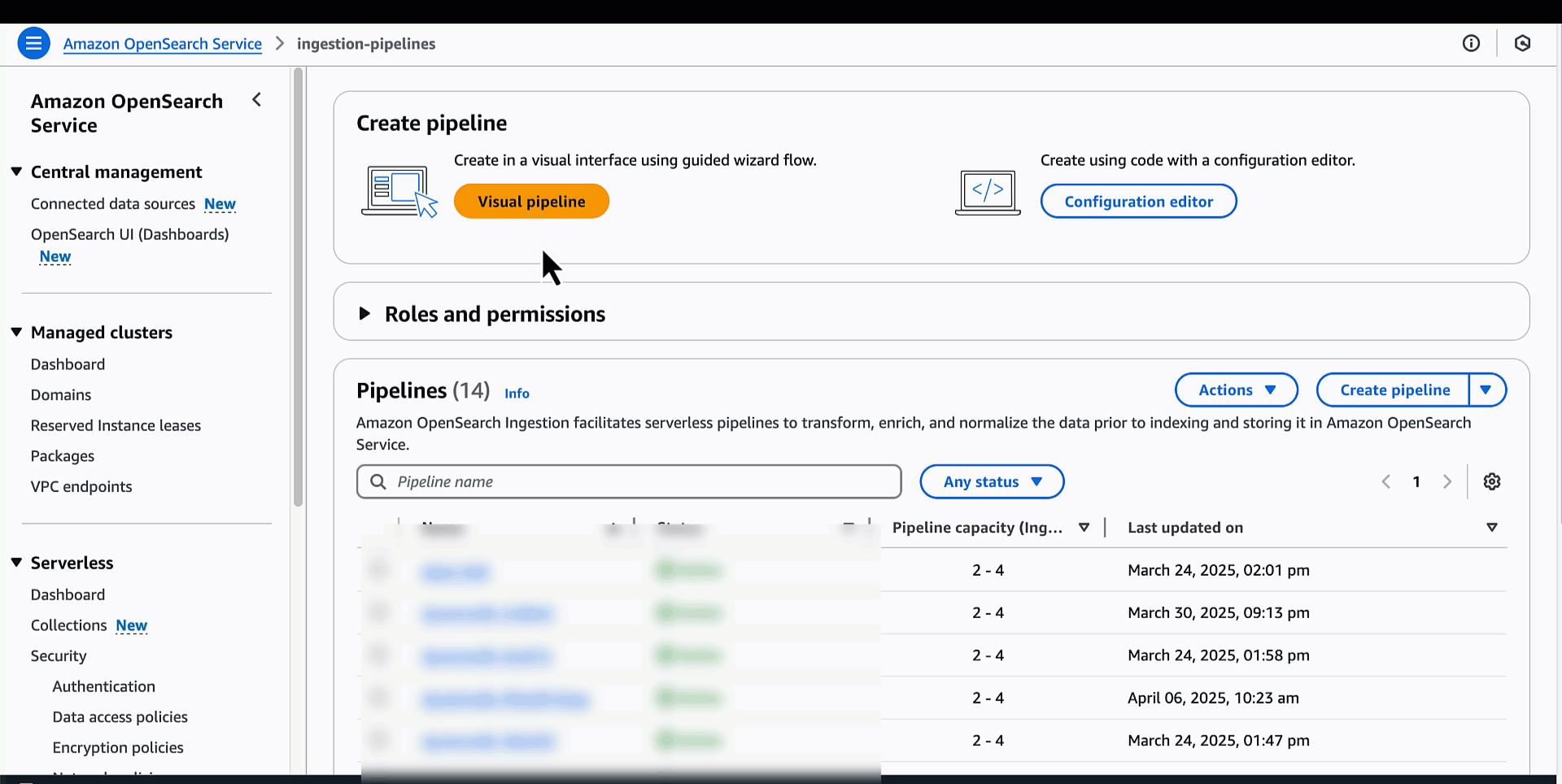
Task: Click the date March 24, 2025, 02:01 pm
Action: (x=1219, y=570)
